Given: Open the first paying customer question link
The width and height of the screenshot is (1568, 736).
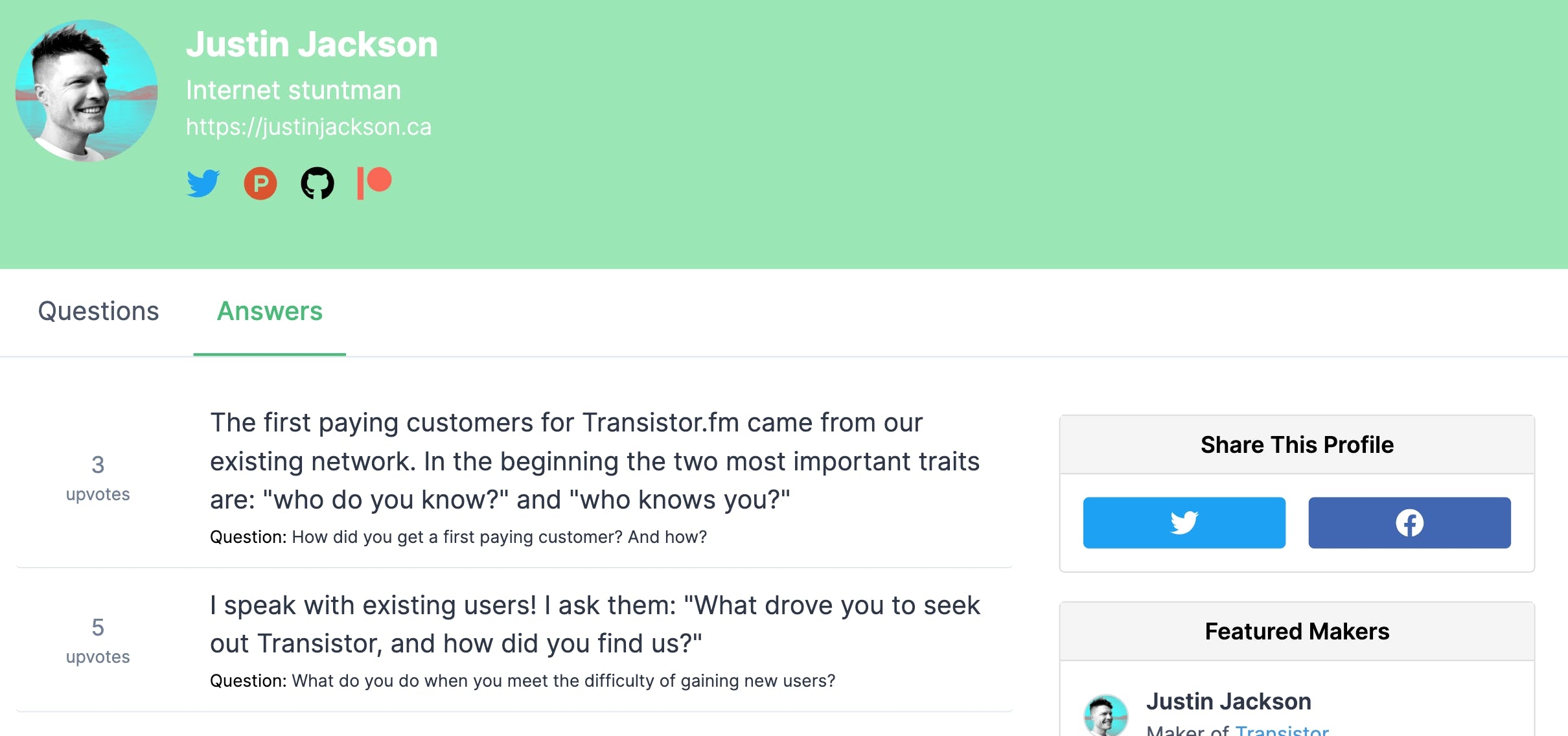Looking at the screenshot, I should [500, 537].
